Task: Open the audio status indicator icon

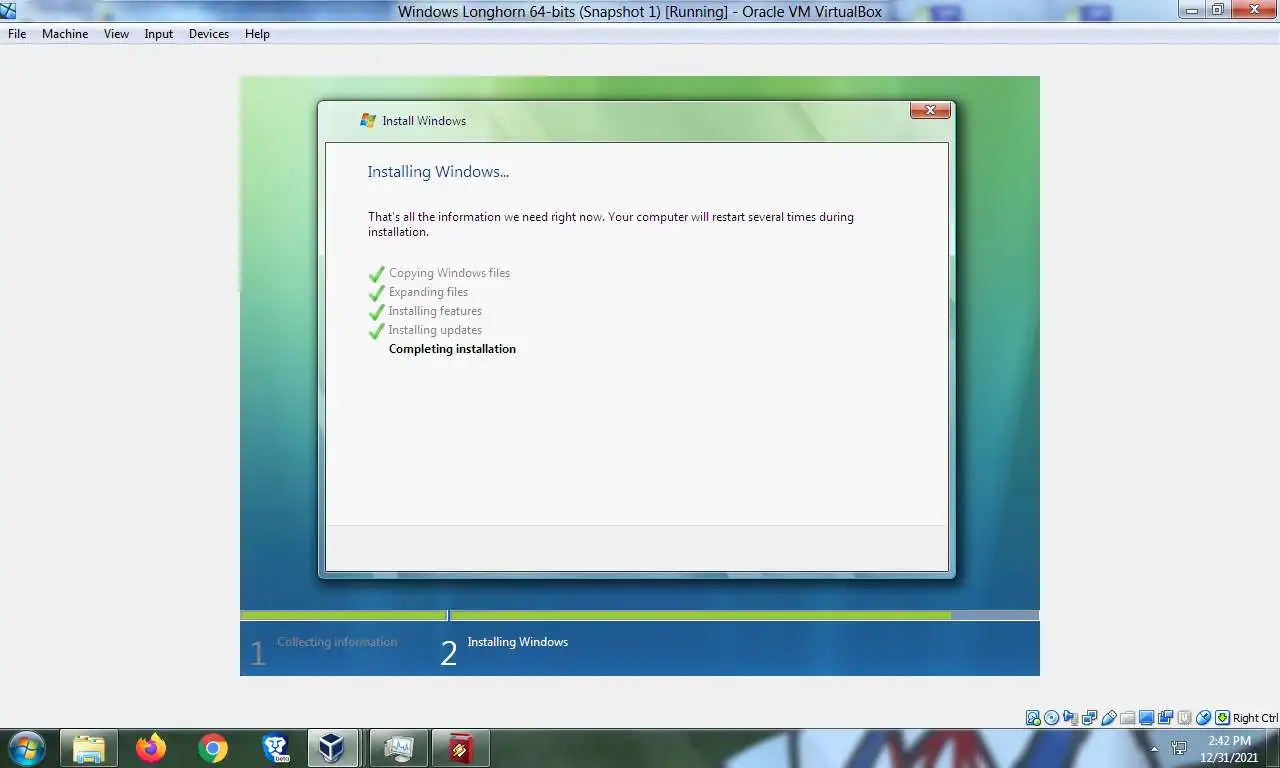Action: click(1070, 718)
